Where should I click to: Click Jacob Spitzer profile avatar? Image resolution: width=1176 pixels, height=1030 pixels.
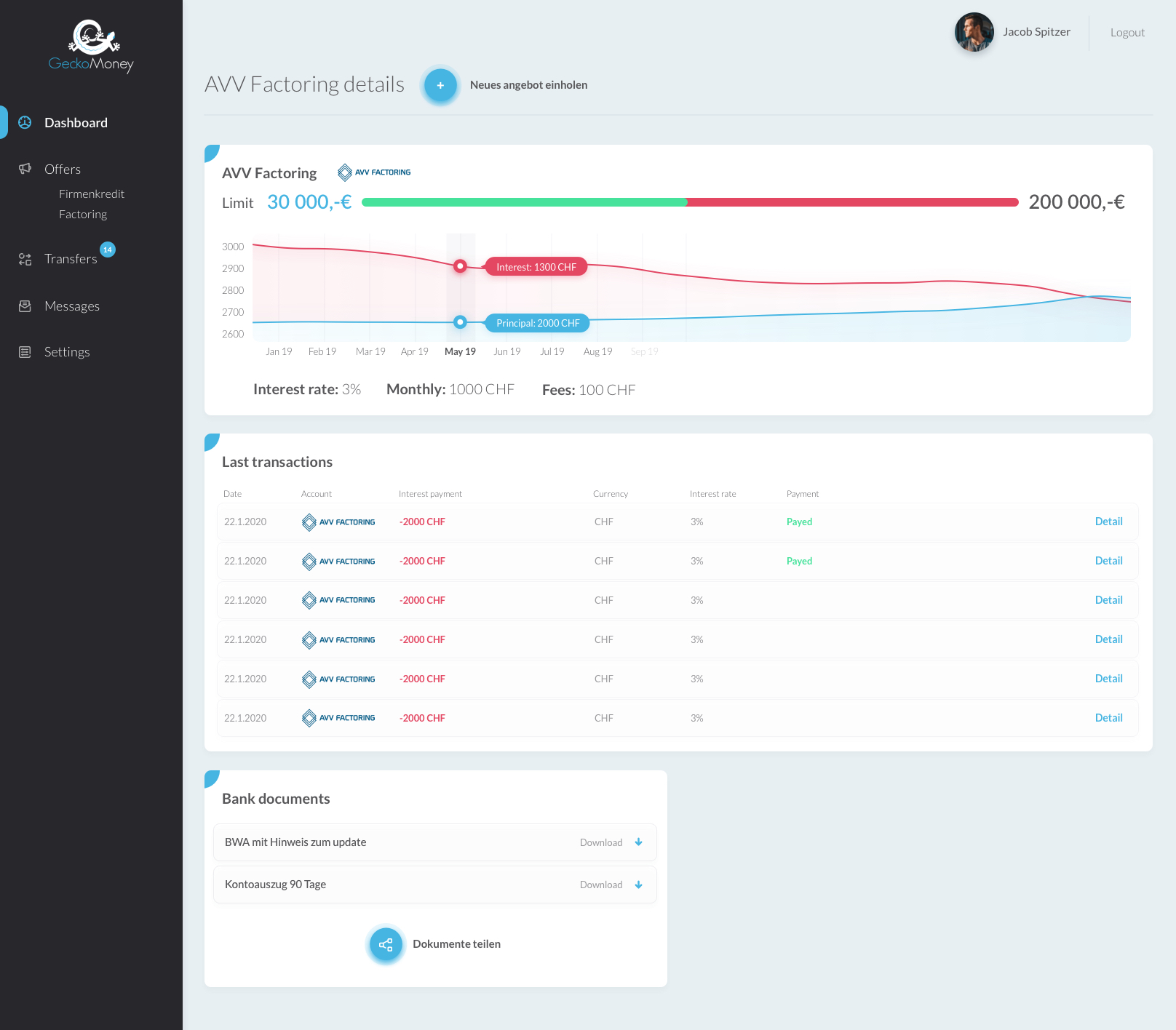pyautogui.click(x=974, y=32)
